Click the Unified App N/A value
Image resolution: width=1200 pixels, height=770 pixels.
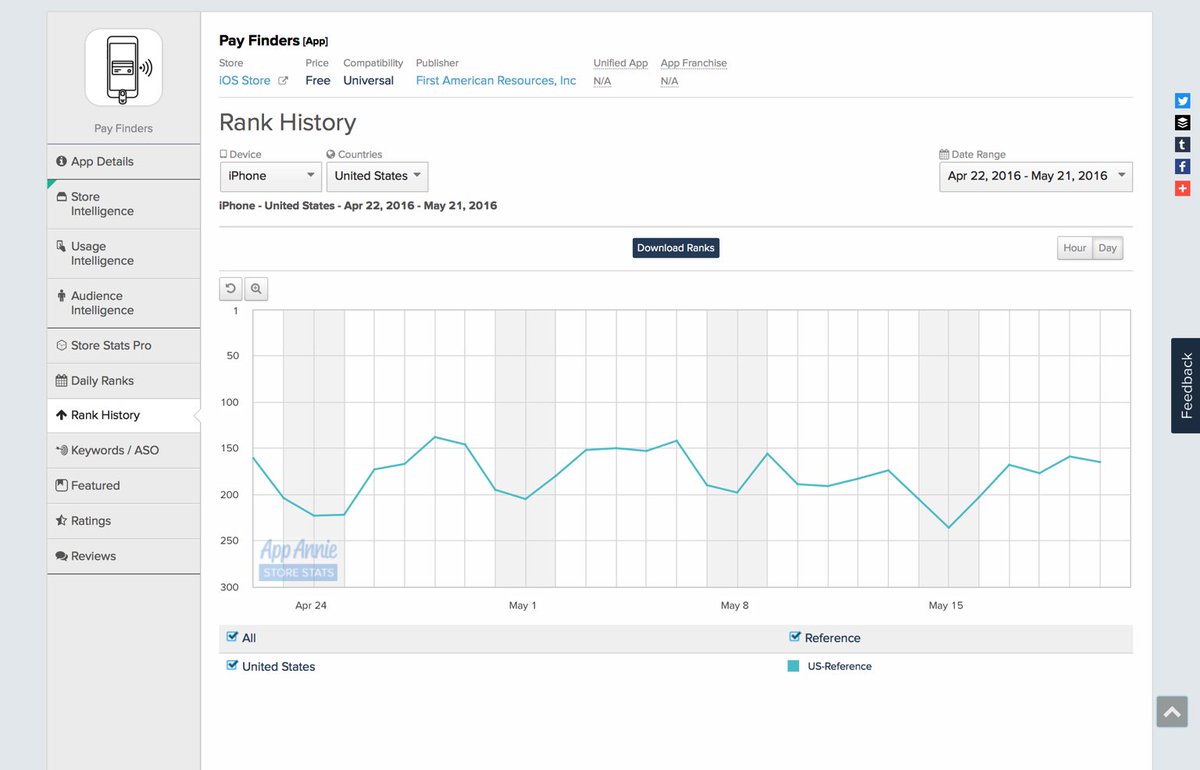click(x=602, y=81)
